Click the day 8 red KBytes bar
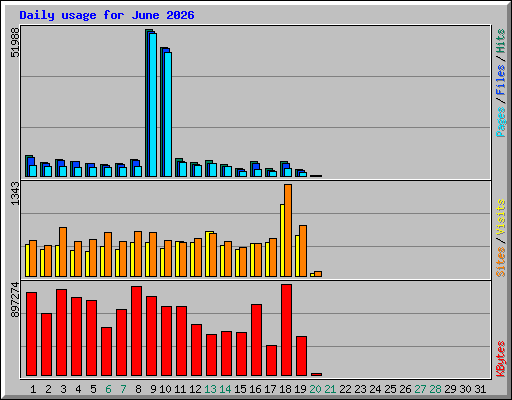 point(136,331)
